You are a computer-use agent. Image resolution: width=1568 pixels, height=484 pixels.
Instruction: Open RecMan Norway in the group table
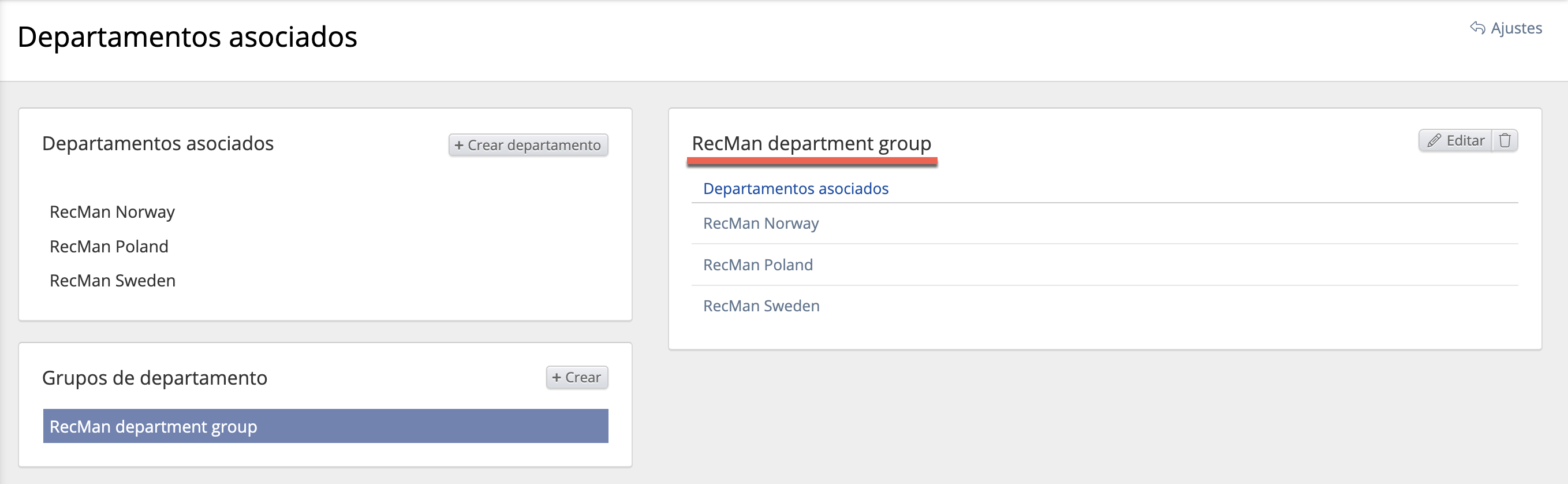760,224
